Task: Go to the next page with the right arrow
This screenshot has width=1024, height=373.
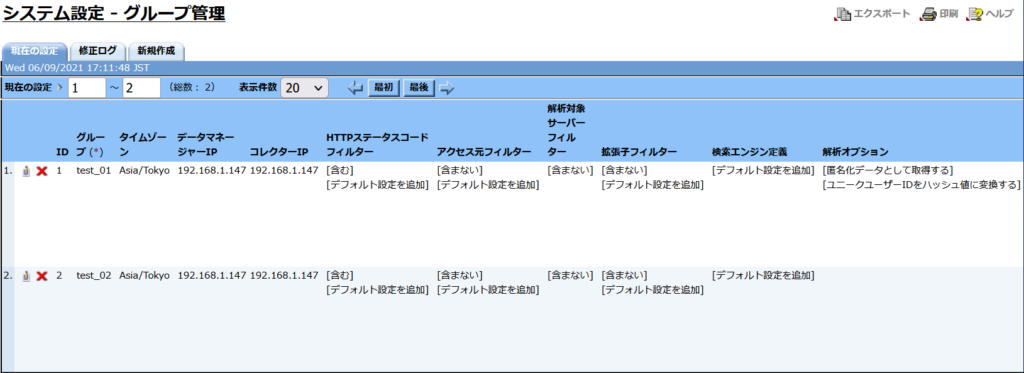Action: click(447, 88)
